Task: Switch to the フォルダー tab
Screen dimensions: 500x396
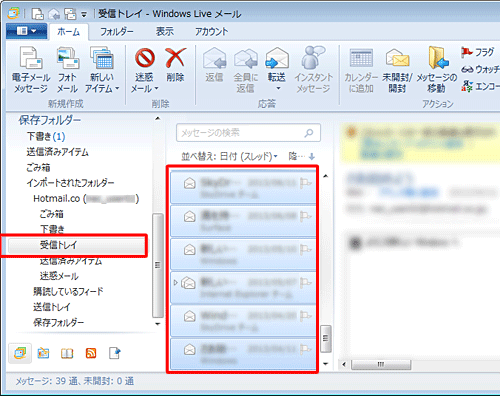Action: click(x=117, y=32)
